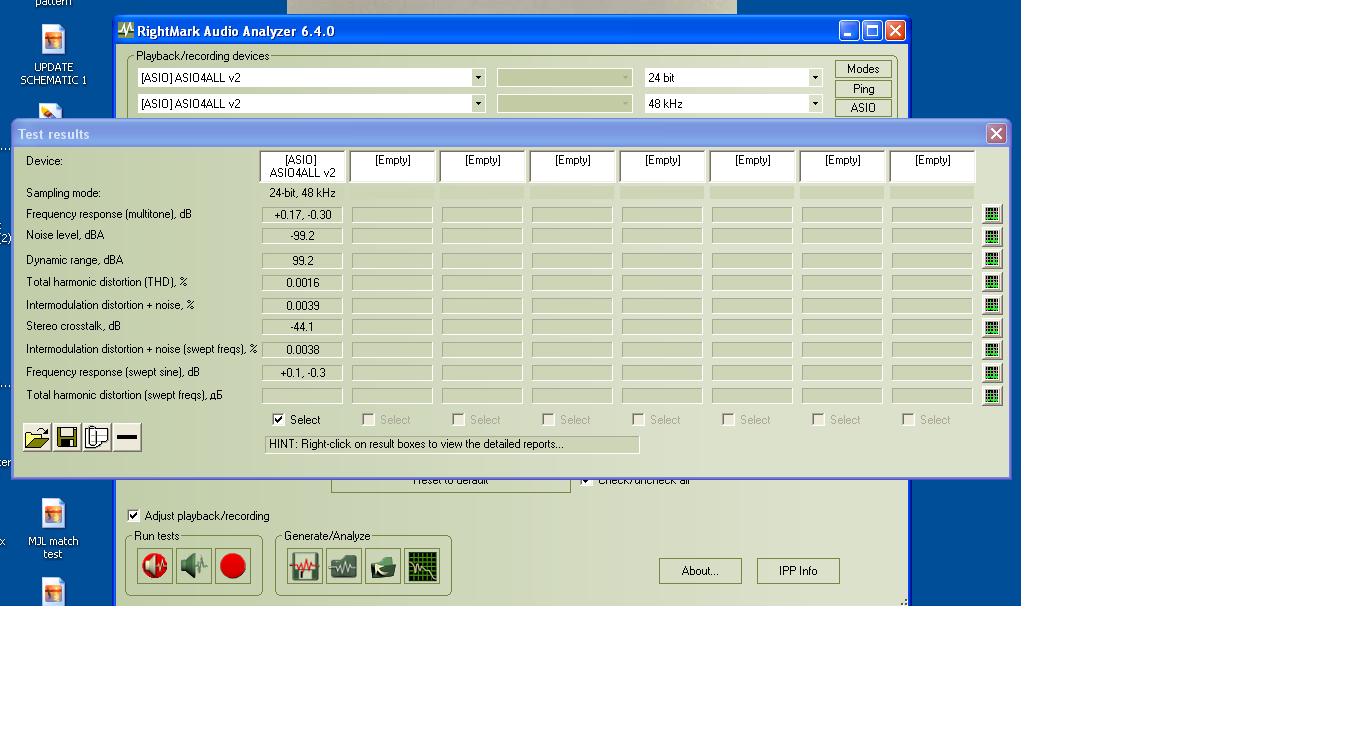
Task: Click the load results folder icon in Generate/Analyze
Action: click(383, 567)
